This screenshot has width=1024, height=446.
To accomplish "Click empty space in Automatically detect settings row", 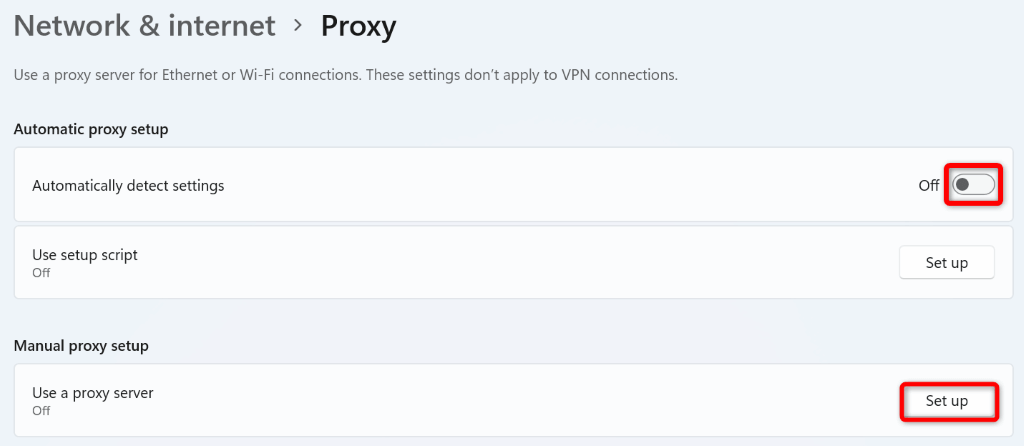I will pos(550,185).
